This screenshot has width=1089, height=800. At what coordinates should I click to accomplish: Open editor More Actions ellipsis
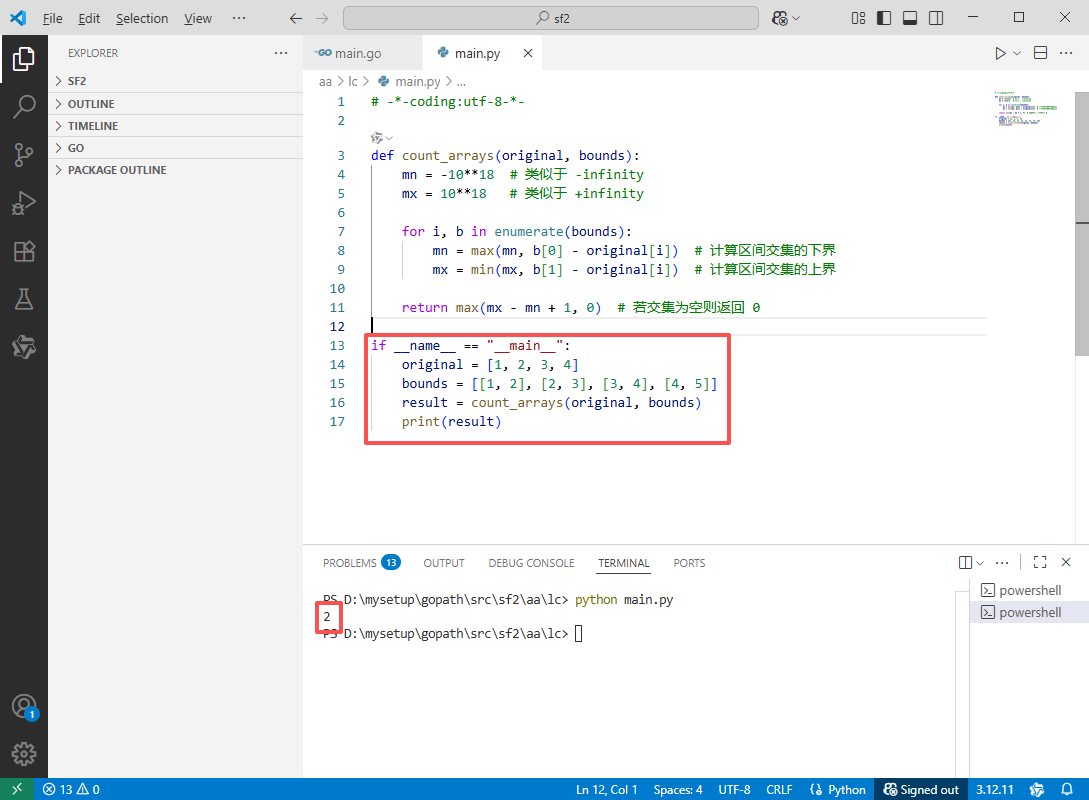coord(1066,53)
